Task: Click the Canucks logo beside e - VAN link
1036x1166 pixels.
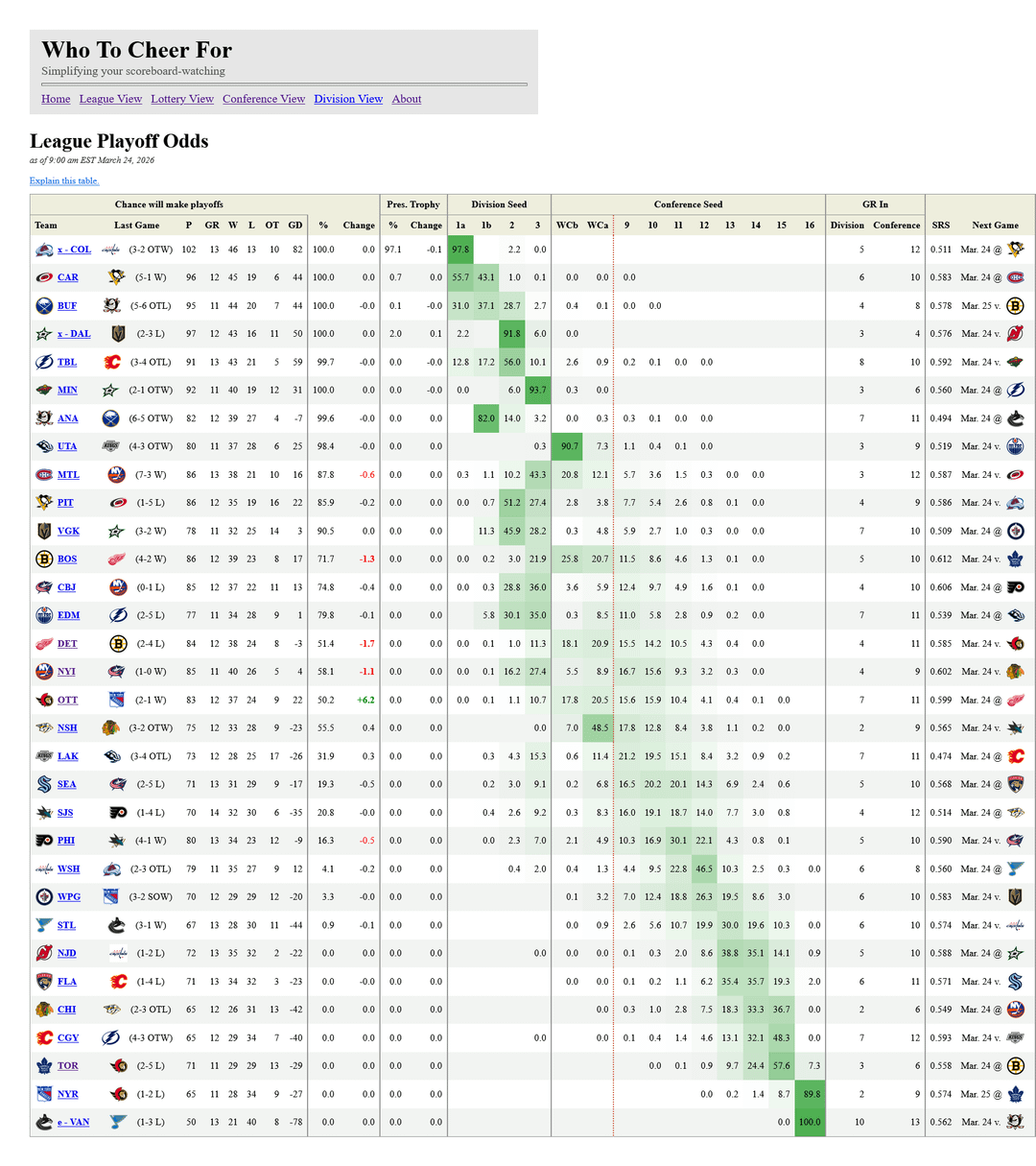Action: (44, 1122)
